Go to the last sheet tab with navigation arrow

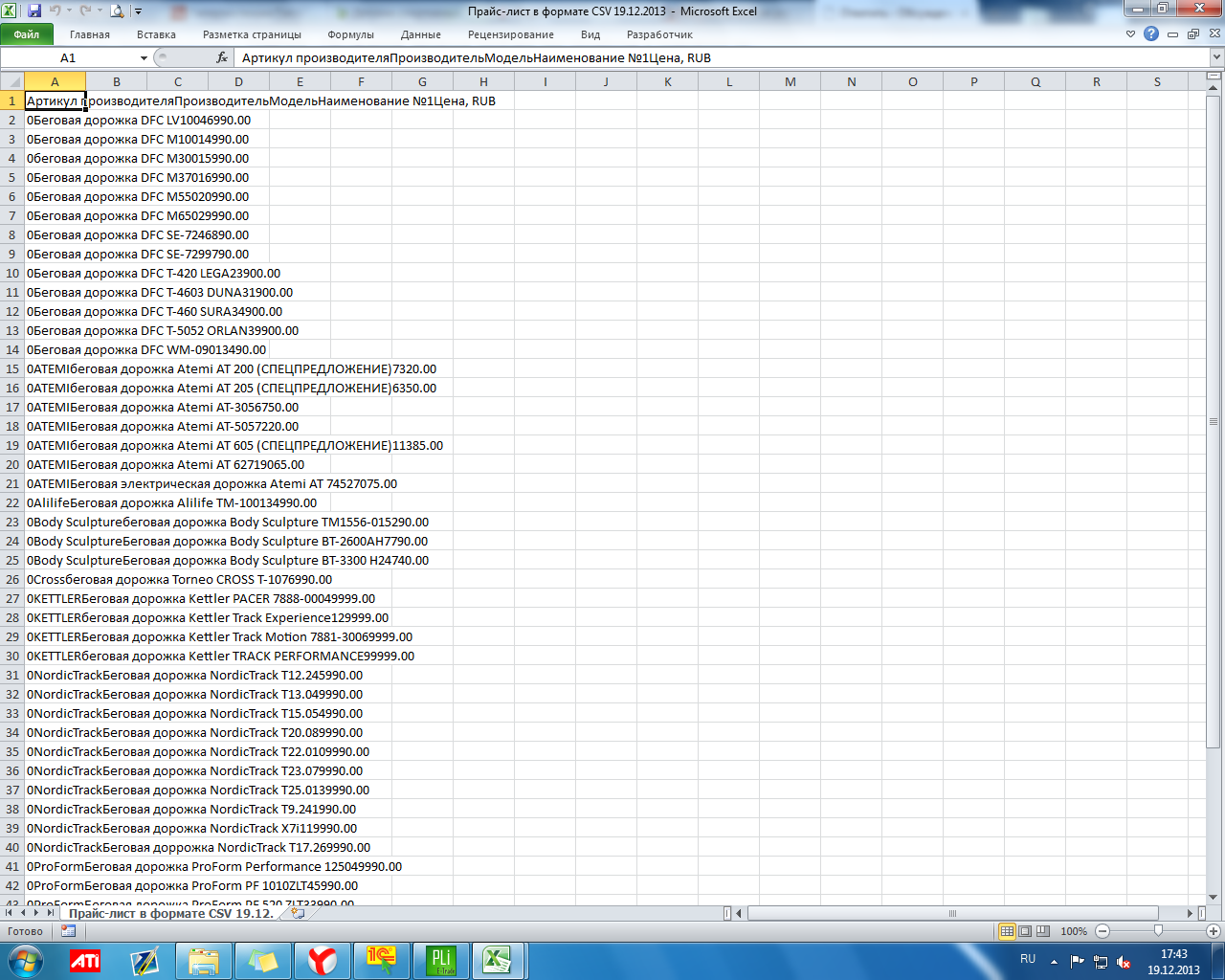(x=51, y=913)
